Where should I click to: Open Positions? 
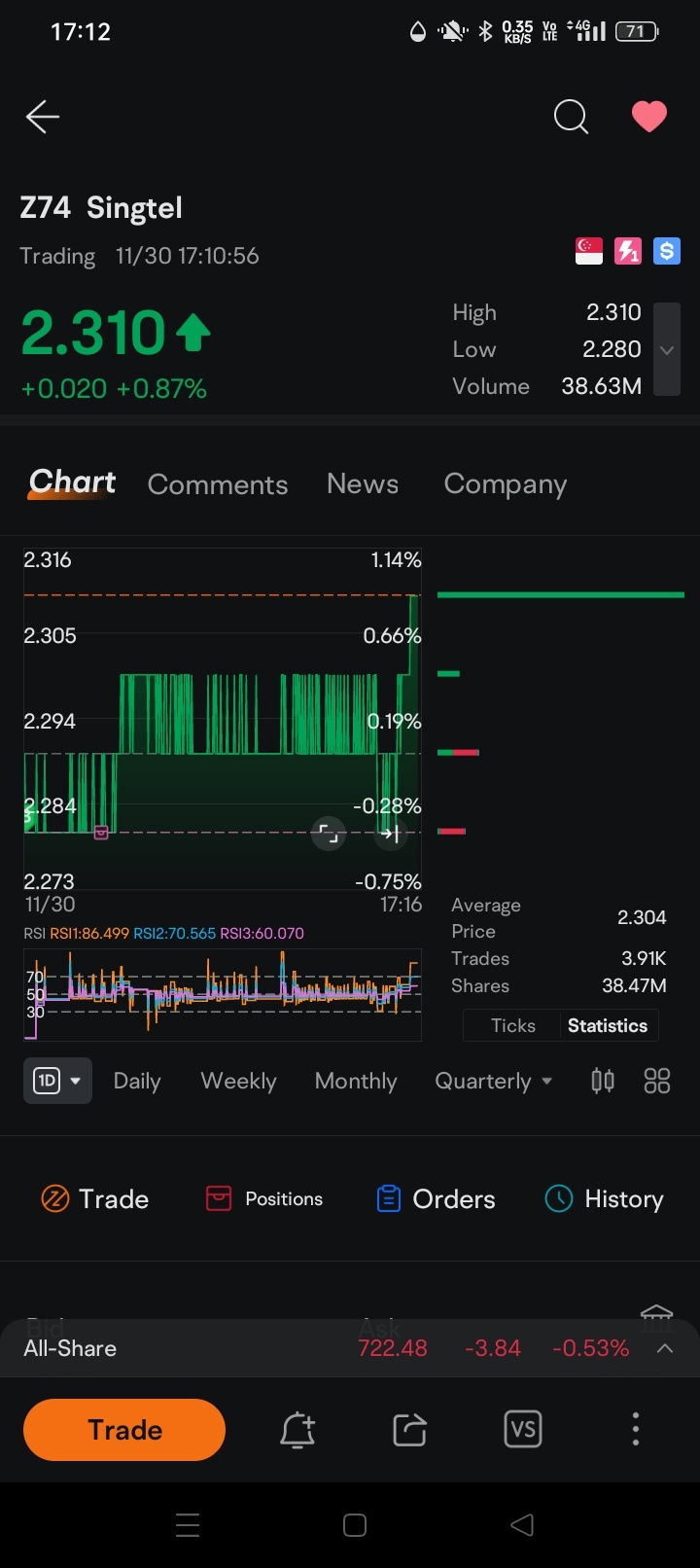[264, 1198]
